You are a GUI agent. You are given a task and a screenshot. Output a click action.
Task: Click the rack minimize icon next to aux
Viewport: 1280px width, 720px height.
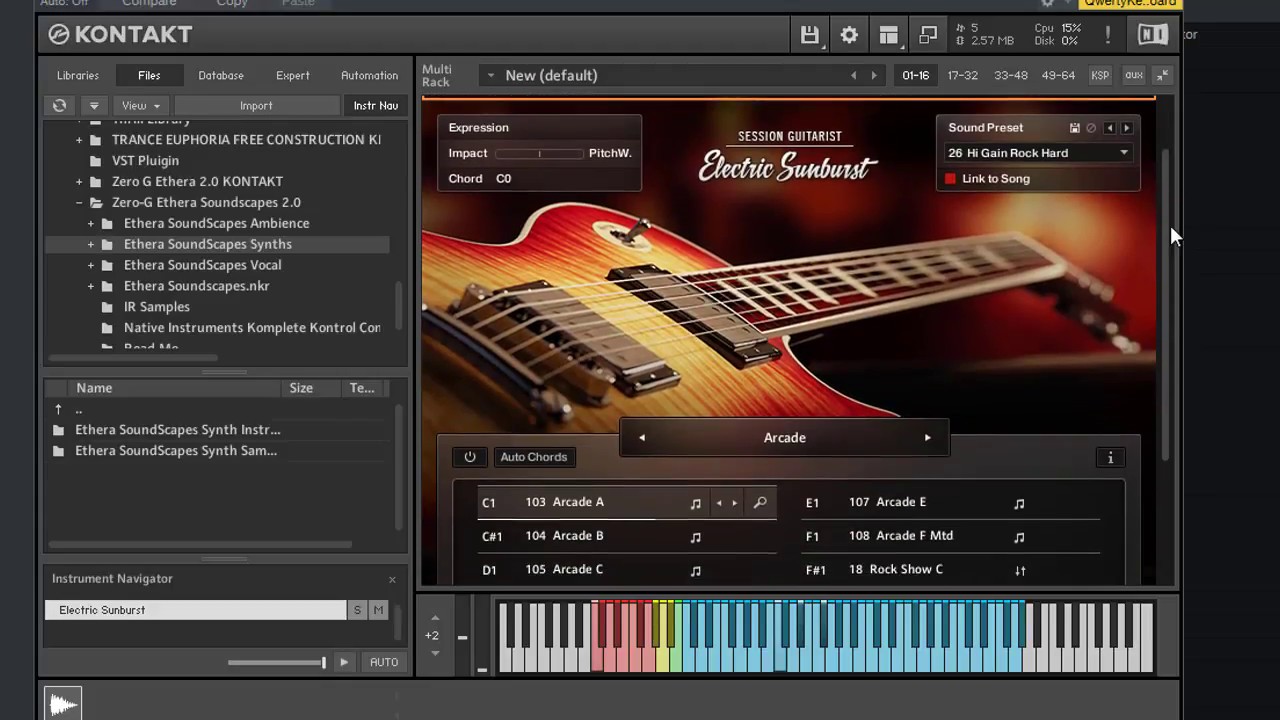[1162, 75]
